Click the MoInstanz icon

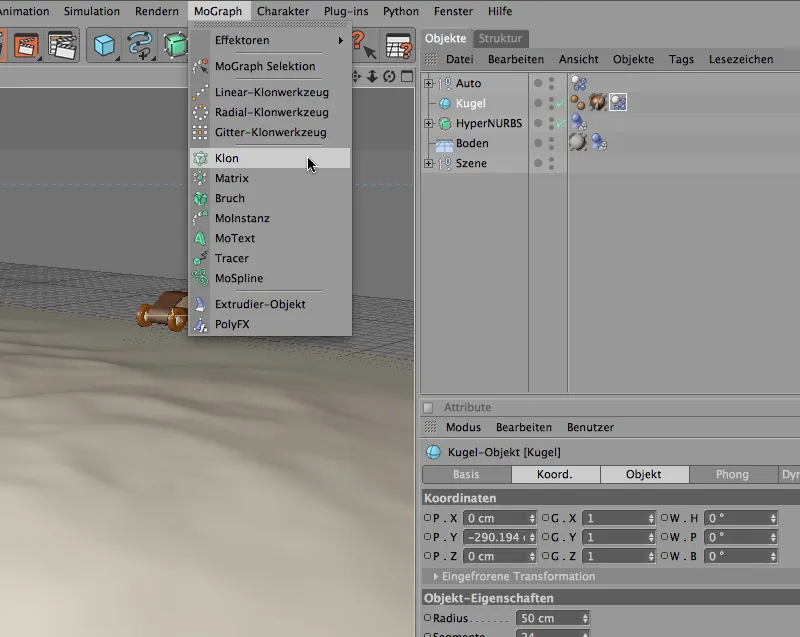click(x=201, y=218)
